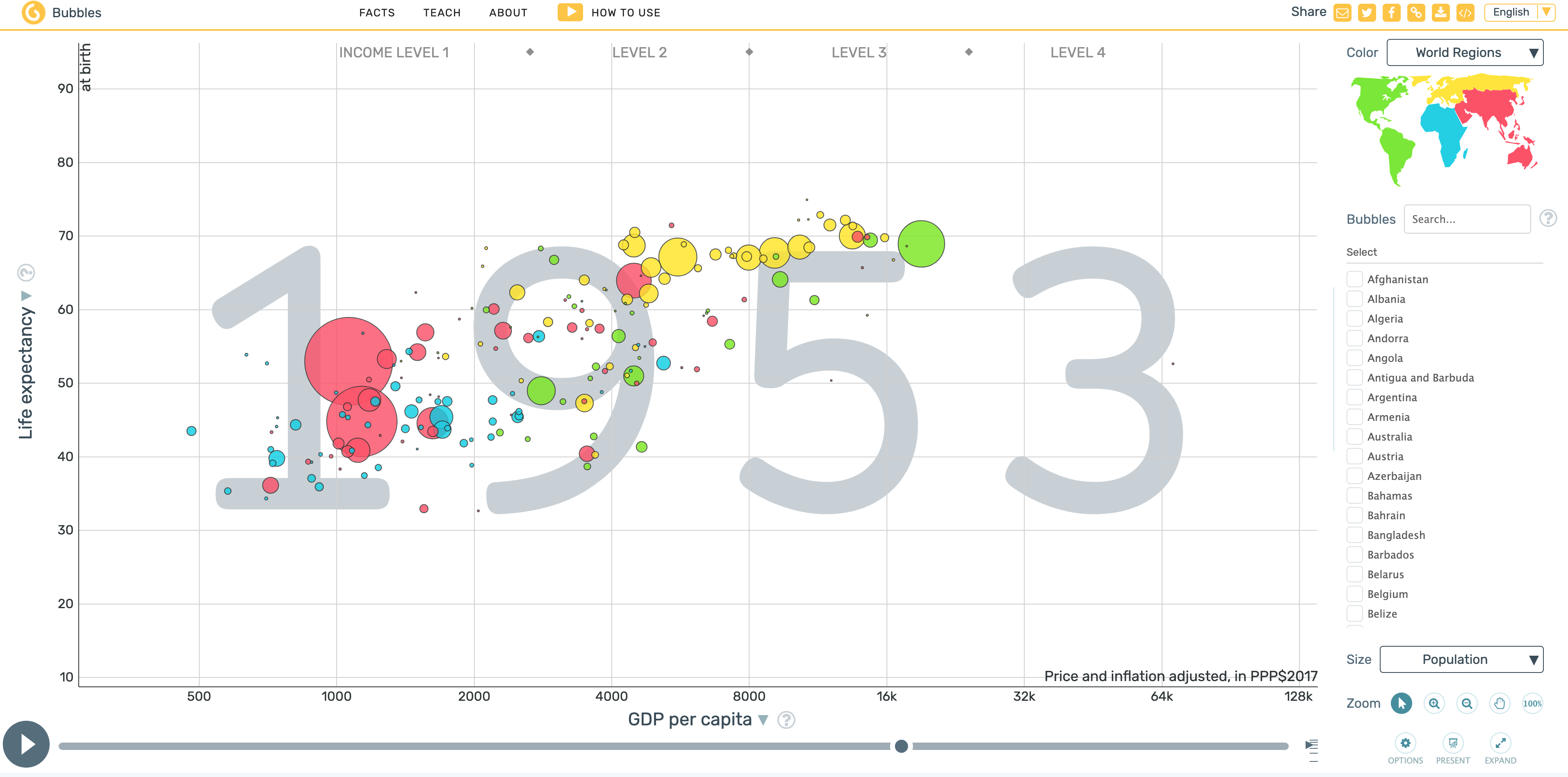The height and width of the screenshot is (777, 1568).
Task: Copy share link with chain icon
Action: click(x=1416, y=13)
